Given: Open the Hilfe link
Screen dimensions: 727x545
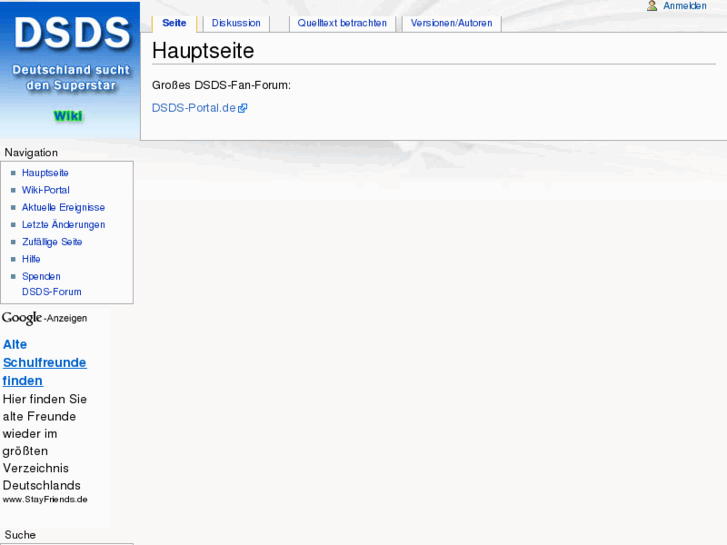Looking at the screenshot, I should coord(31,259).
